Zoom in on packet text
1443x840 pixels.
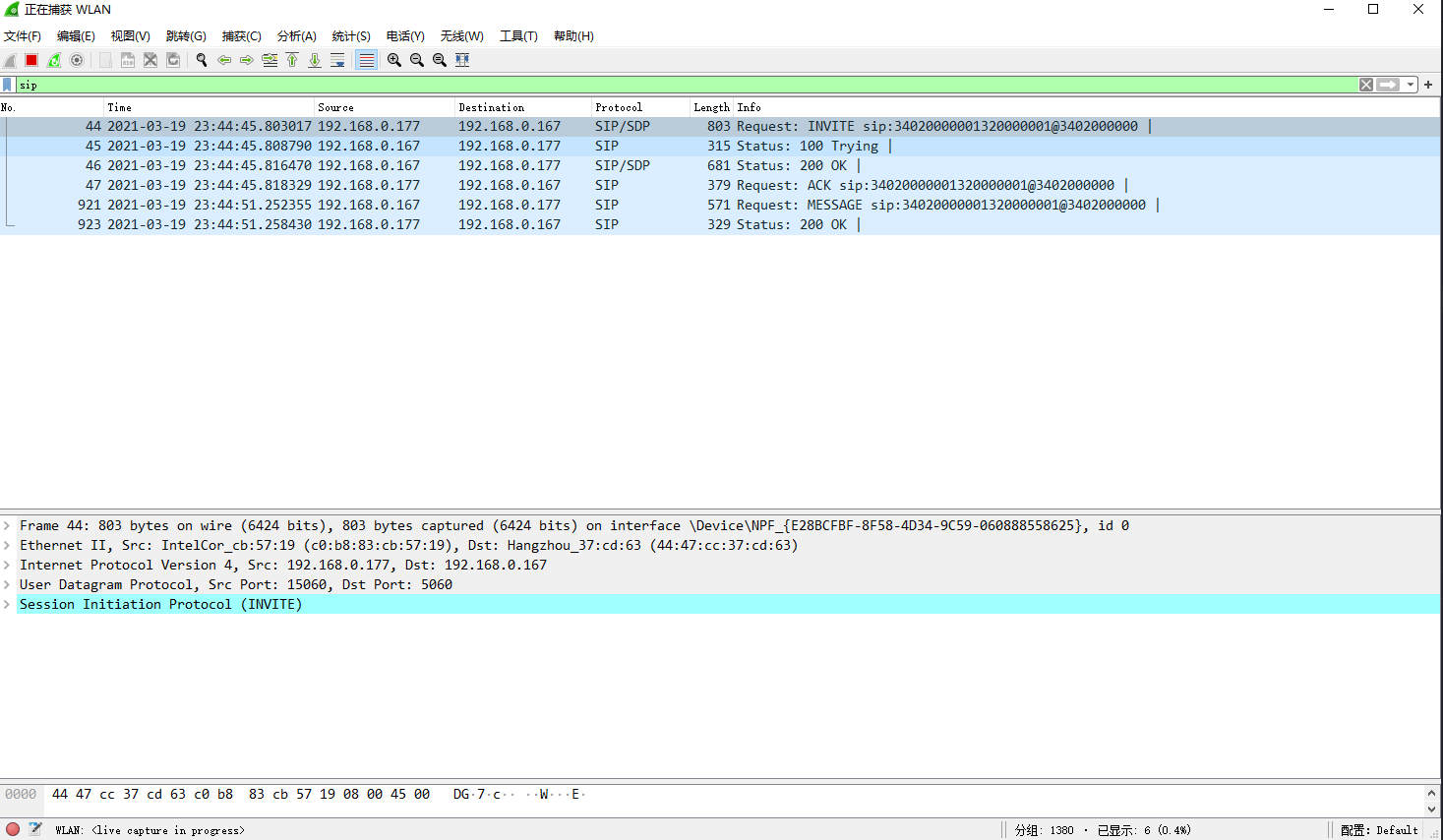[x=394, y=60]
